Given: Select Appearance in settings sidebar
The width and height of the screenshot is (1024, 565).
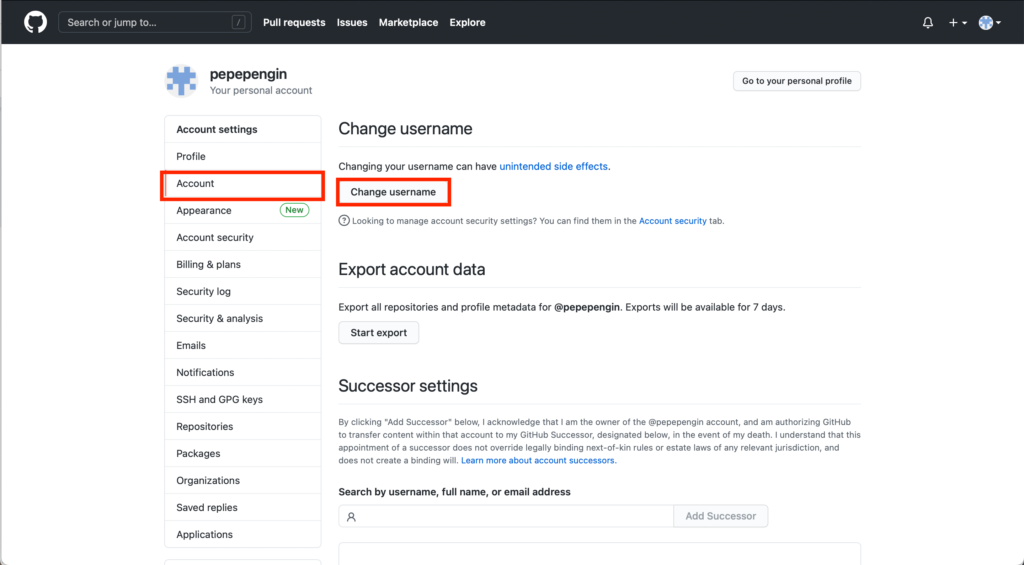Looking at the screenshot, I should [243, 210].
